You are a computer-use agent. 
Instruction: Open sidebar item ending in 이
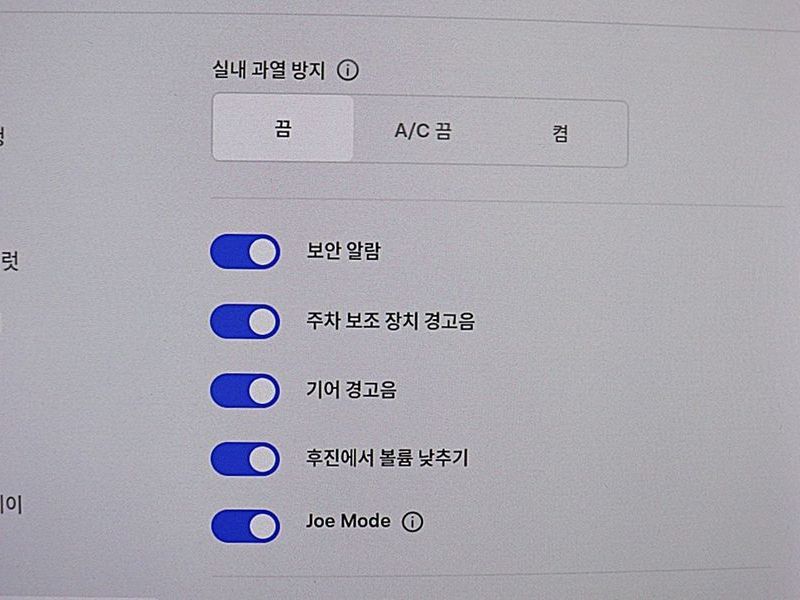click(x=11, y=505)
